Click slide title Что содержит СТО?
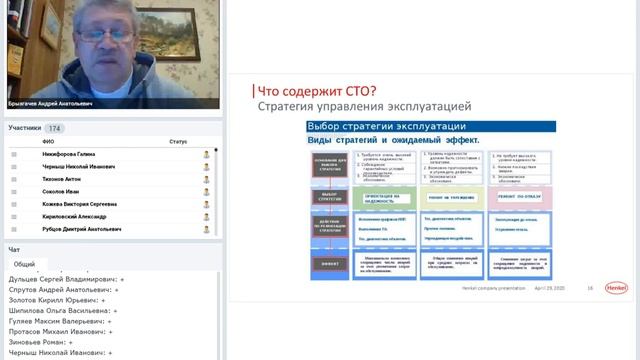The width and height of the screenshot is (640, 360). click(x=317, y=91)
